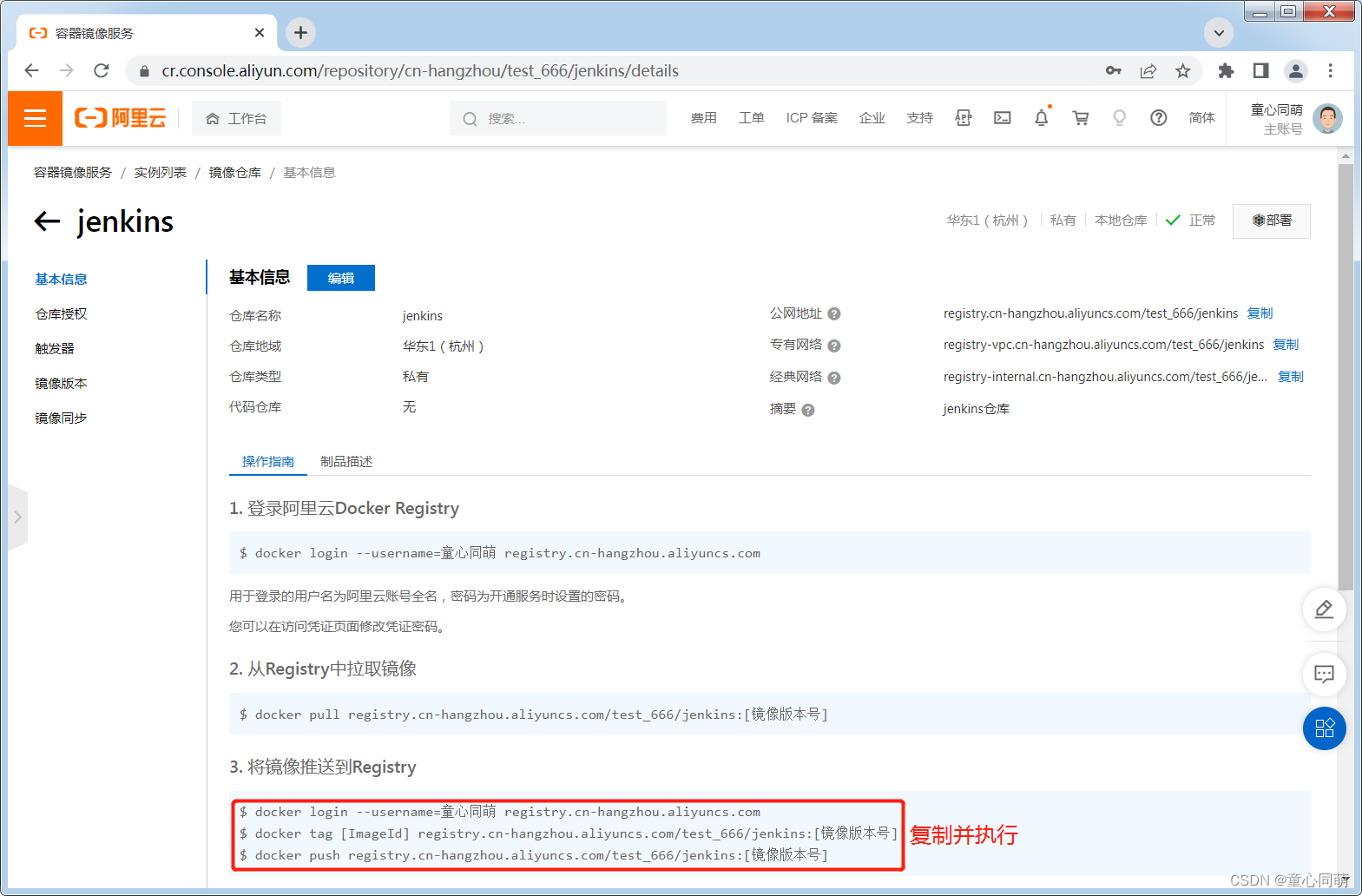Open the shopping cart icon
This screenshot has height=896, width=1362.
pos(1081,118)
